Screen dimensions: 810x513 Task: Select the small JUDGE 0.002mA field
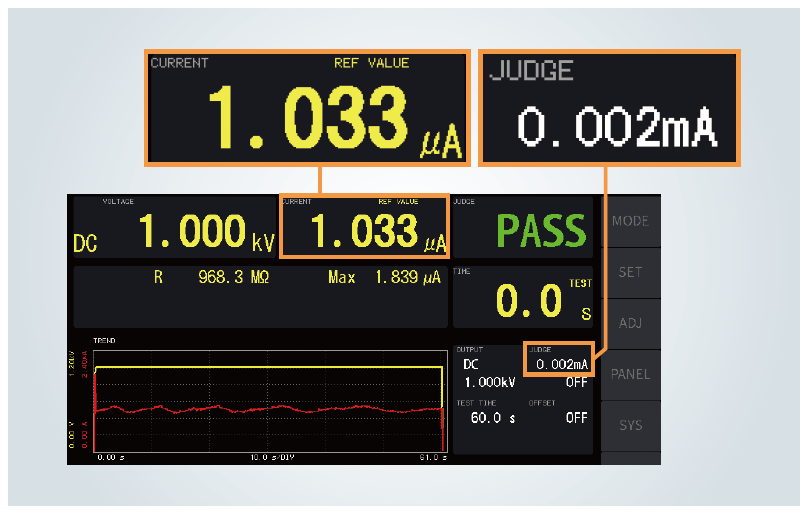(x=559, y=359)
